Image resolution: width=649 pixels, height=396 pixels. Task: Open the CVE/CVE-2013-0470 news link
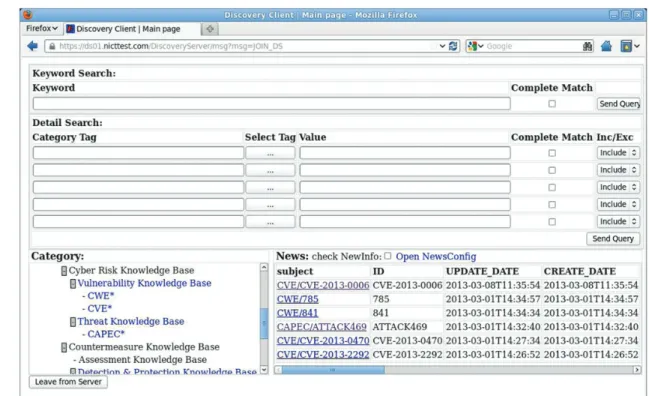(x=323, y=341)
